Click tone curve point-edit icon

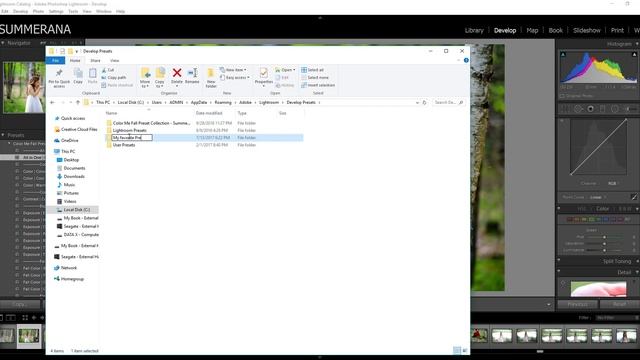tap(634, 197)
